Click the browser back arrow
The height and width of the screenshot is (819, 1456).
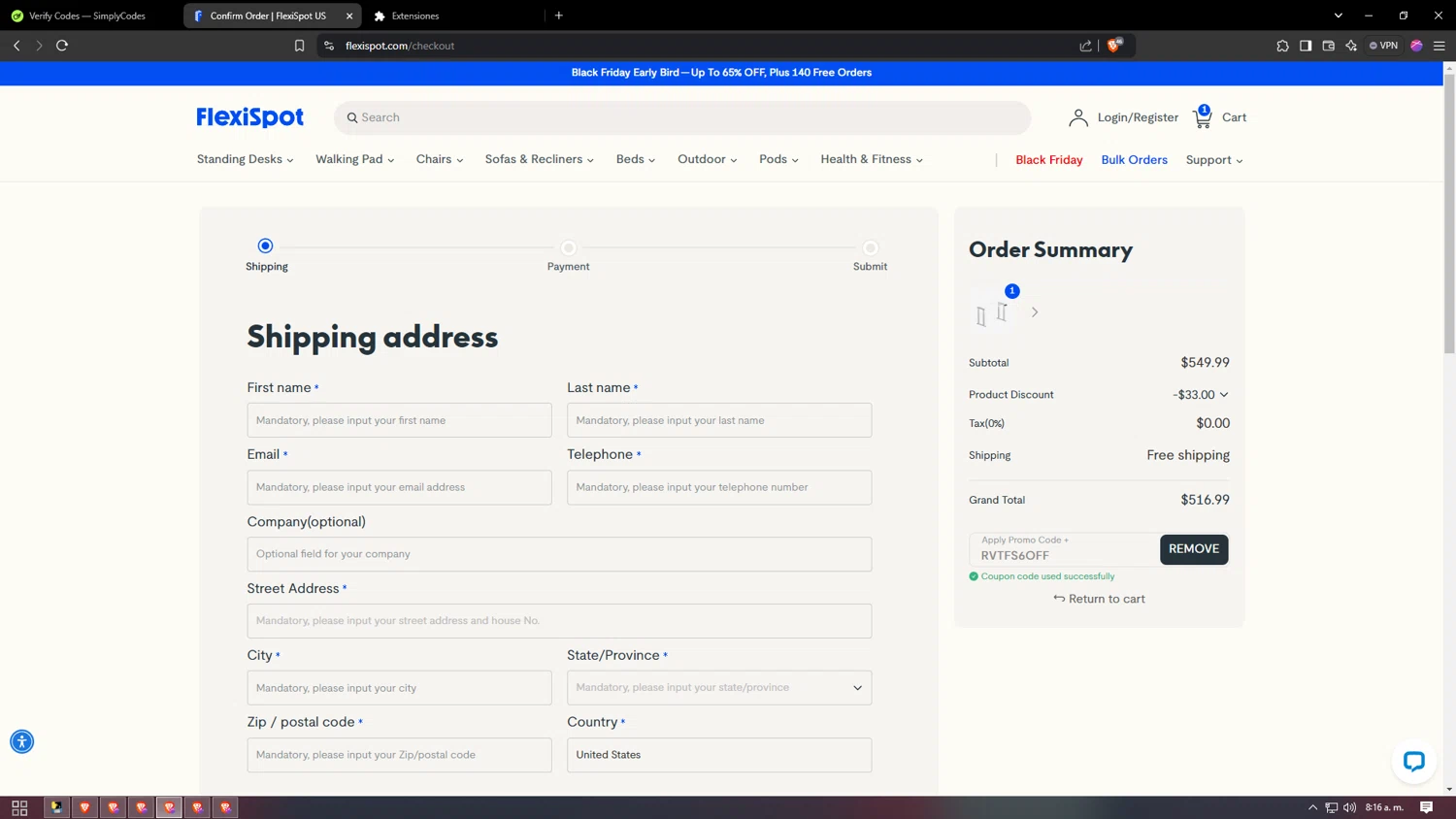point(17,46)
